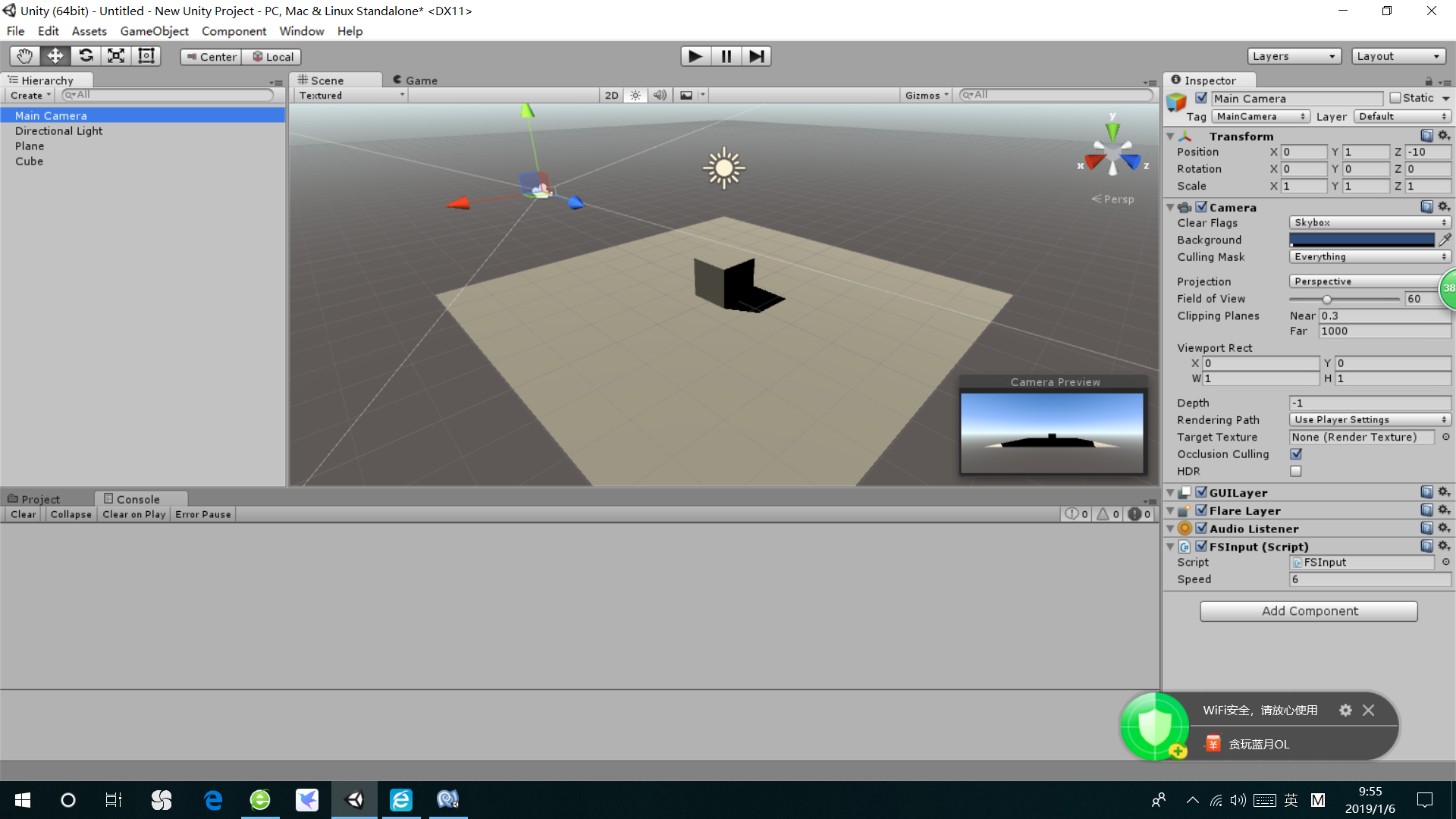Open the GameObject menu
1456x819 pixels.
pos(154,31)
